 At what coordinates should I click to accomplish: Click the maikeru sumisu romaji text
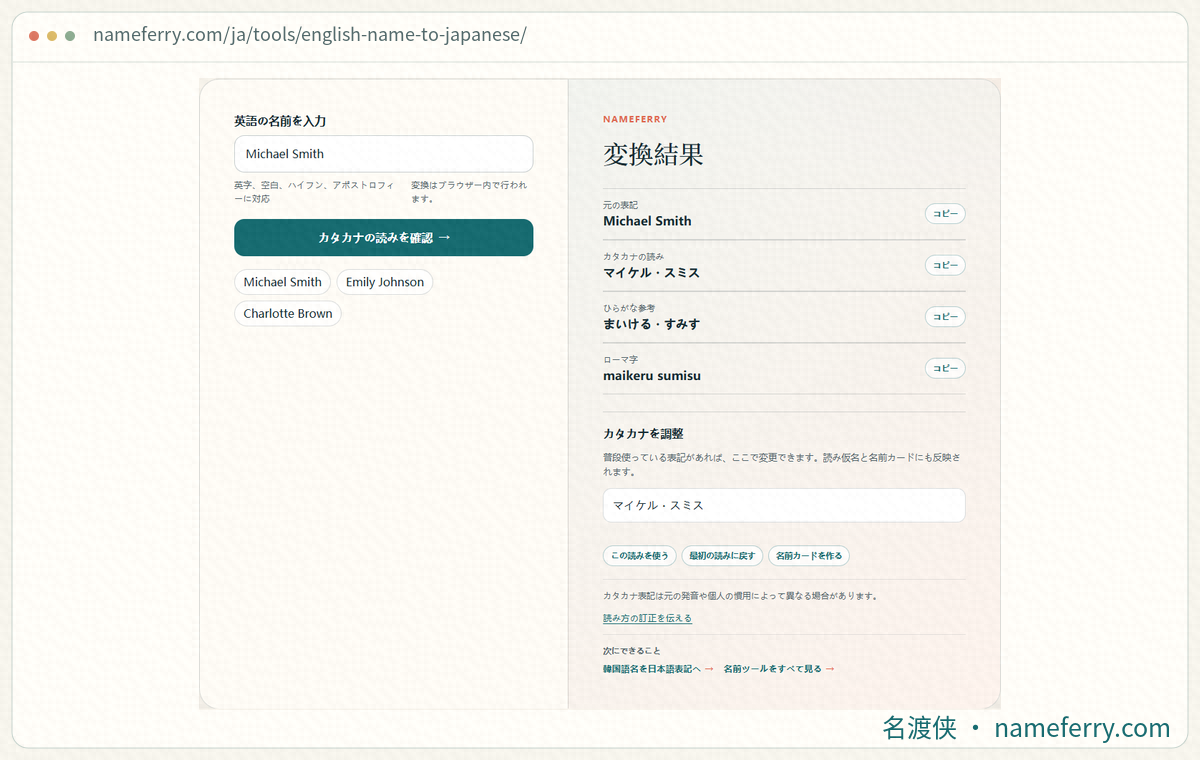tap(652, 376)
